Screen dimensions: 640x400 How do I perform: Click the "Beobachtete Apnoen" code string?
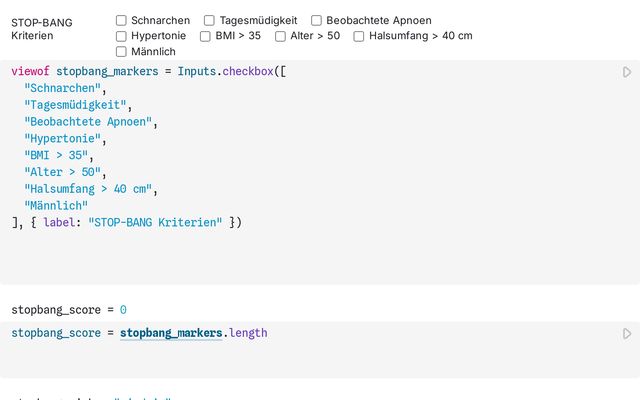[89, 122]
